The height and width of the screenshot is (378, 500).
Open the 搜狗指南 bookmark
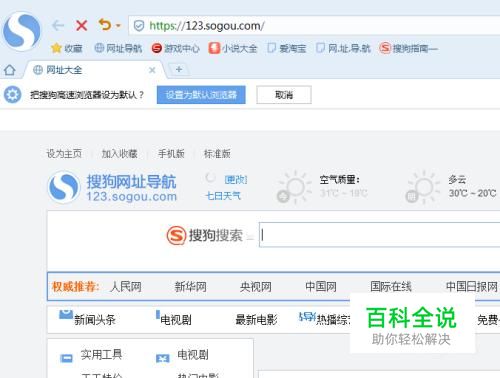point(409,48)
